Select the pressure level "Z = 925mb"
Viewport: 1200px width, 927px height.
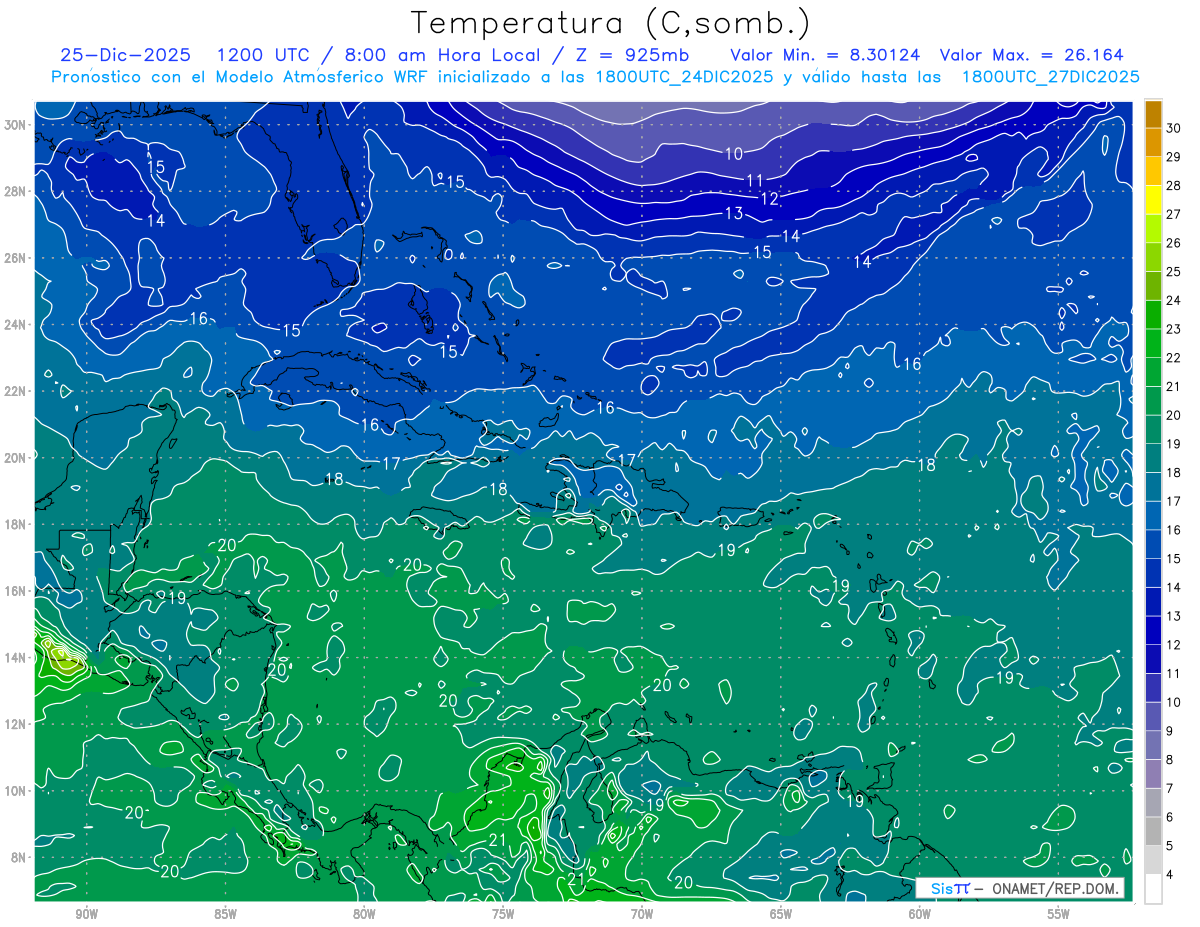pos(635,55)
